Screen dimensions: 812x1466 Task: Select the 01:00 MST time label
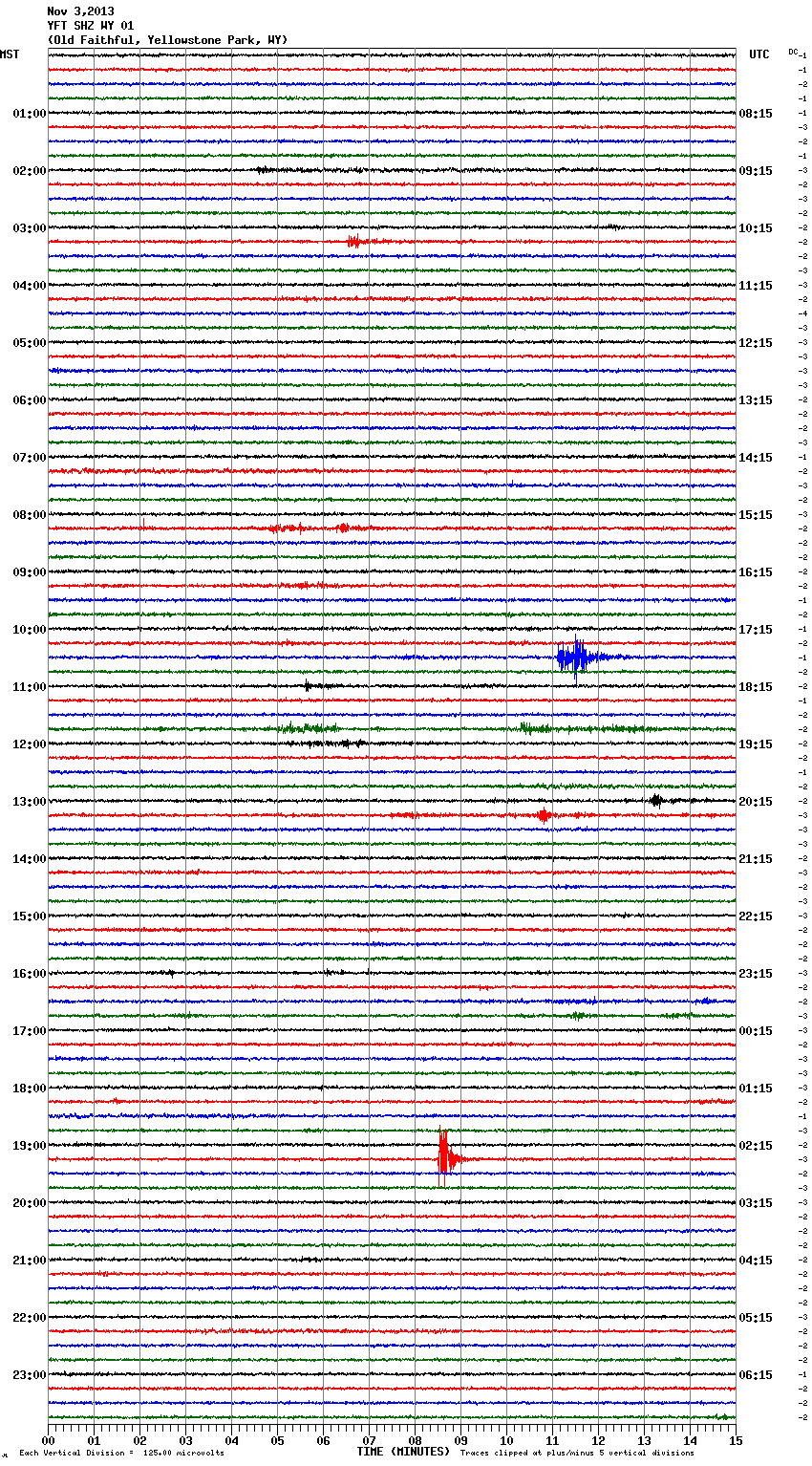[30, 114]
